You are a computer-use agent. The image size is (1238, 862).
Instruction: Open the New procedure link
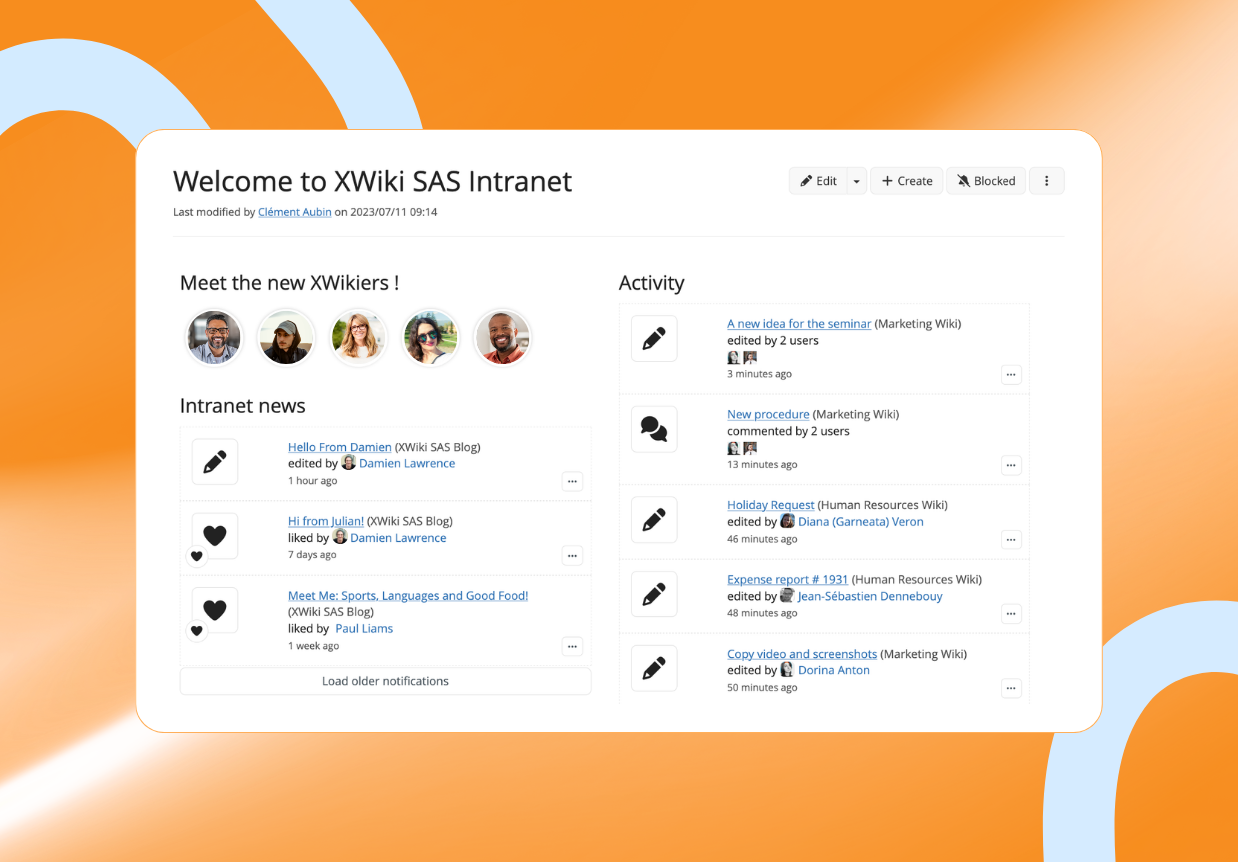pos(768,414)
